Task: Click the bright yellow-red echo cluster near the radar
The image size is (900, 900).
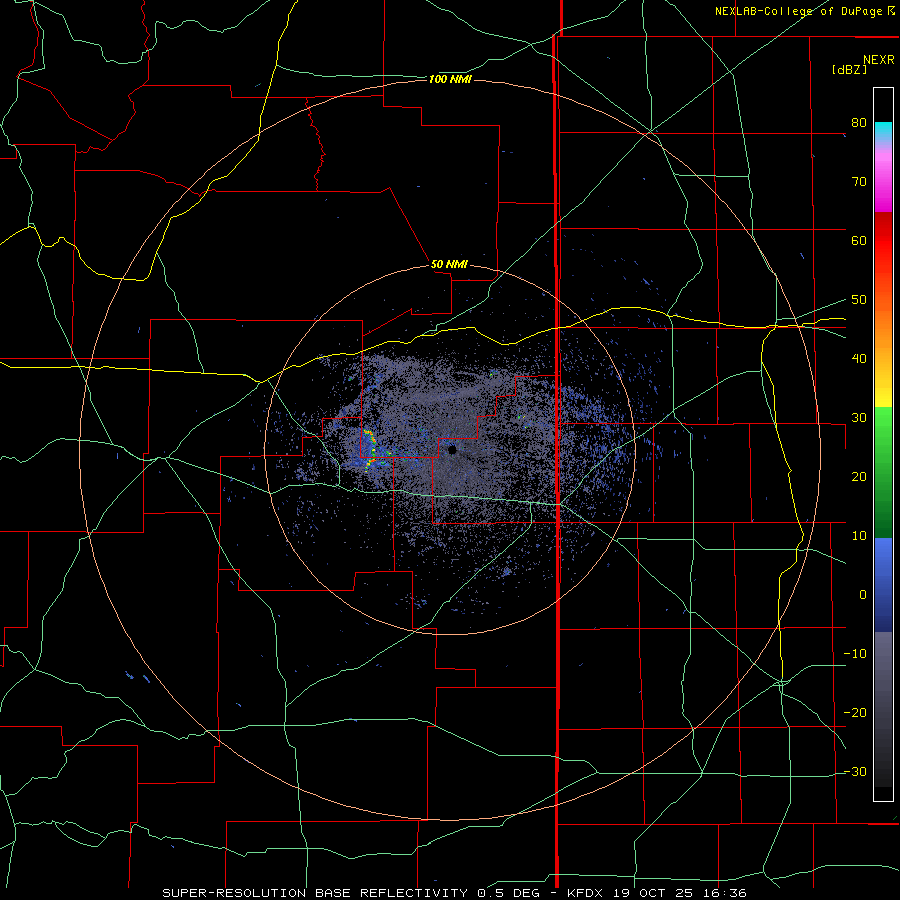Action: click(370, 450)
